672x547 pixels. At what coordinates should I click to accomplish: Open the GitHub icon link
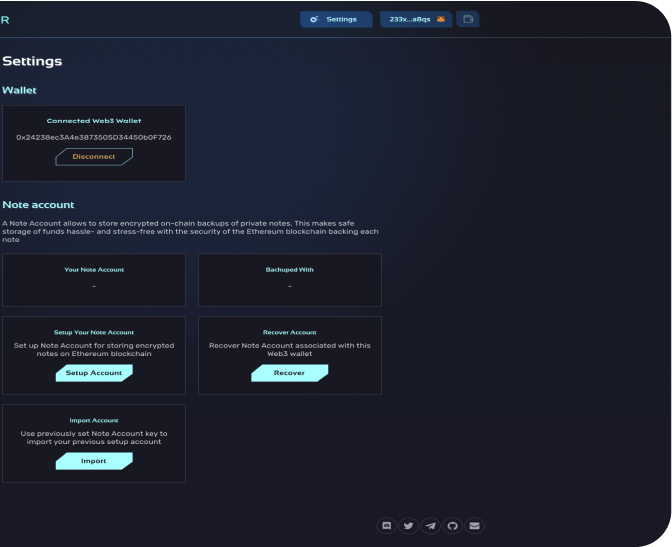coord(453,526)
